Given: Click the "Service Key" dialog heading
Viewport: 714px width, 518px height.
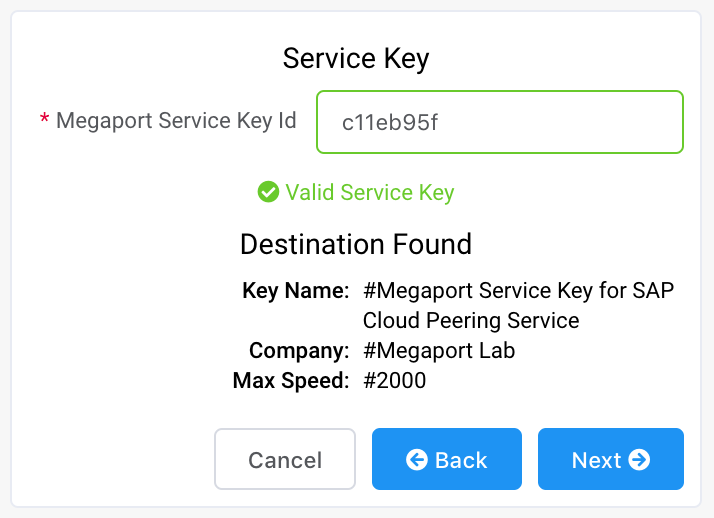Looking at the screenshot, I should tap(356, 58).
